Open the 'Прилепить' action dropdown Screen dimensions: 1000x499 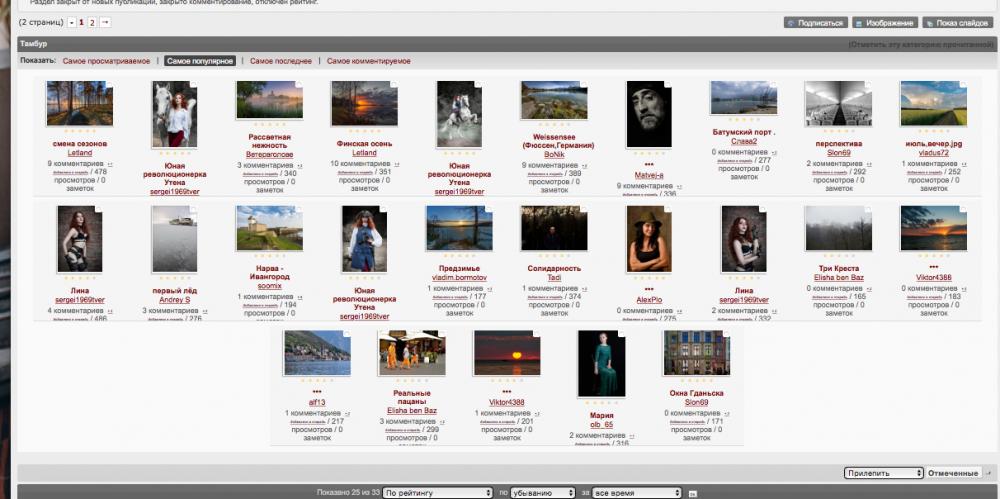coord(883,473)
